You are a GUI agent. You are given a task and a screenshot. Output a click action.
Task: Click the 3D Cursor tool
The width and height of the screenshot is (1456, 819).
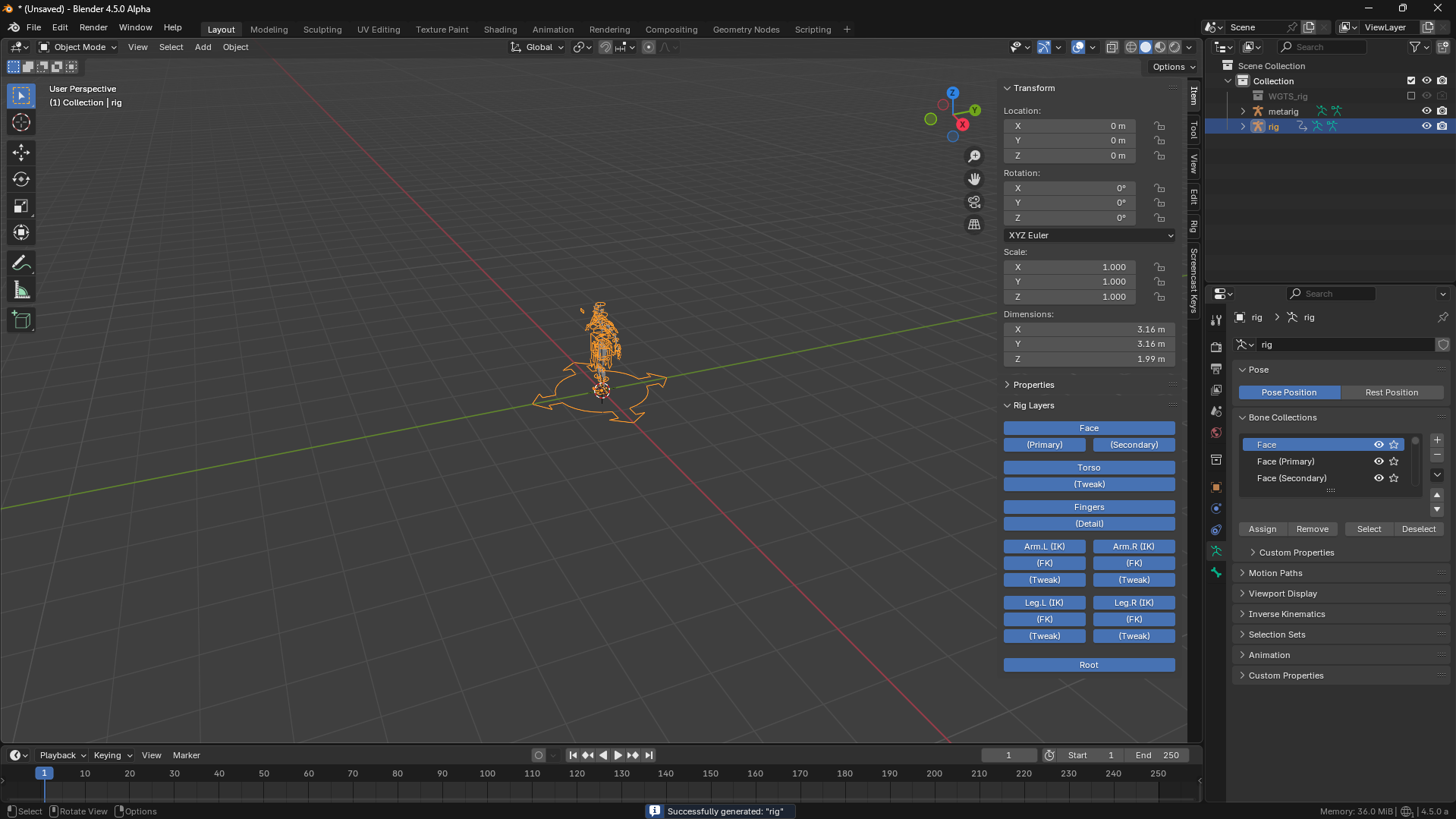click(x=21, y=122)
